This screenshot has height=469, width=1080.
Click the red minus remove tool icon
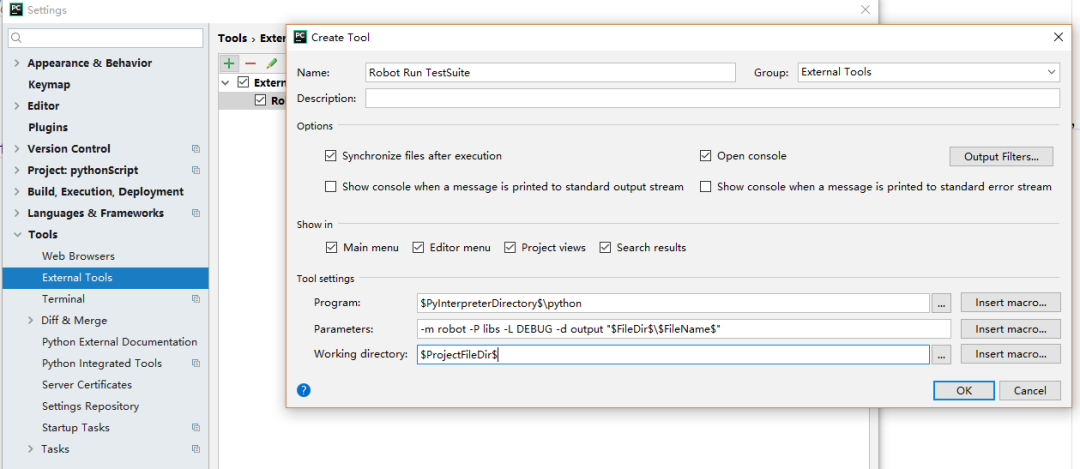(x=250, y=63)
